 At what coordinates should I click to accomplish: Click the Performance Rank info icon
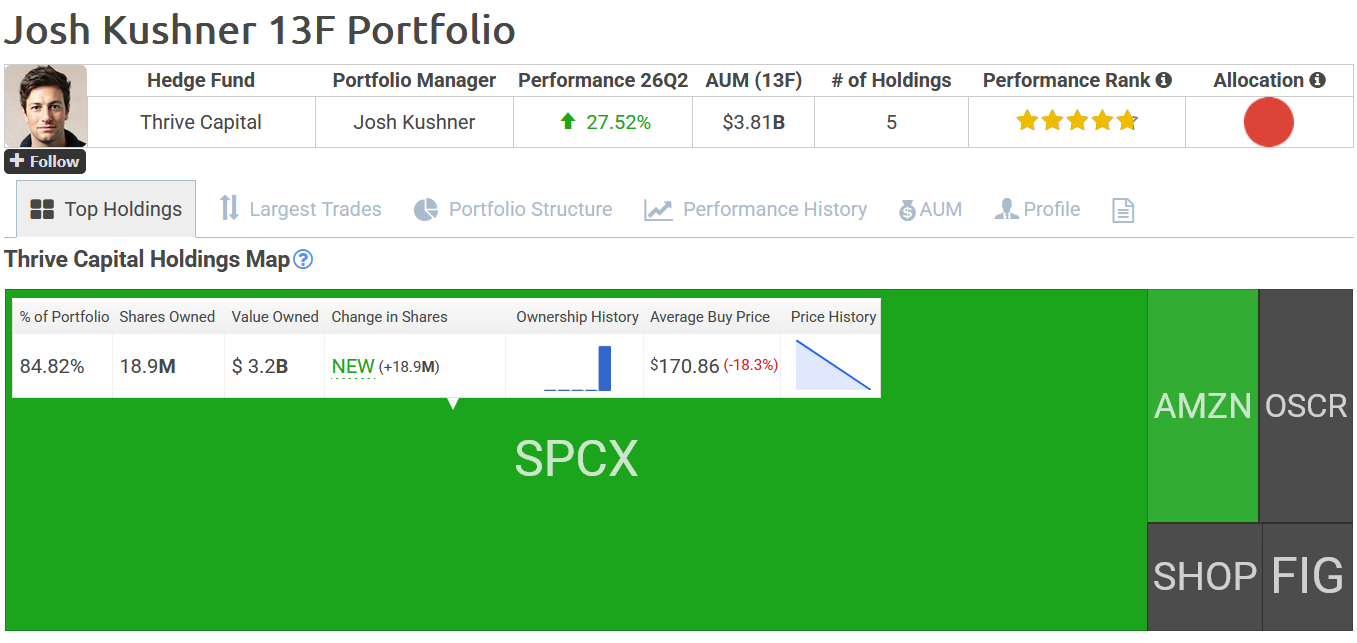[x=1163, y=80]
